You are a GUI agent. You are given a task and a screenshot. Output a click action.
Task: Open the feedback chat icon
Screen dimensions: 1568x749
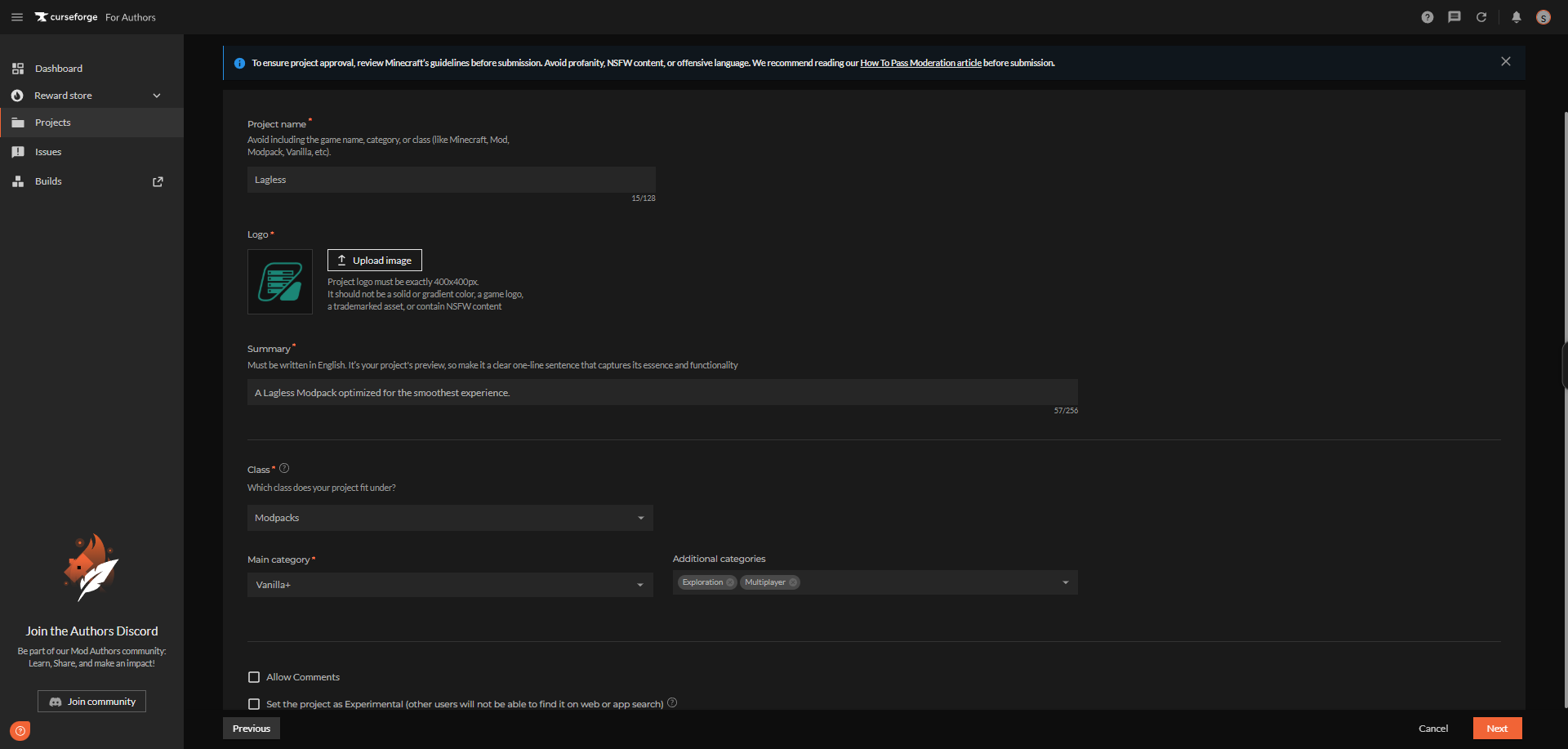tap(1454, 17)
